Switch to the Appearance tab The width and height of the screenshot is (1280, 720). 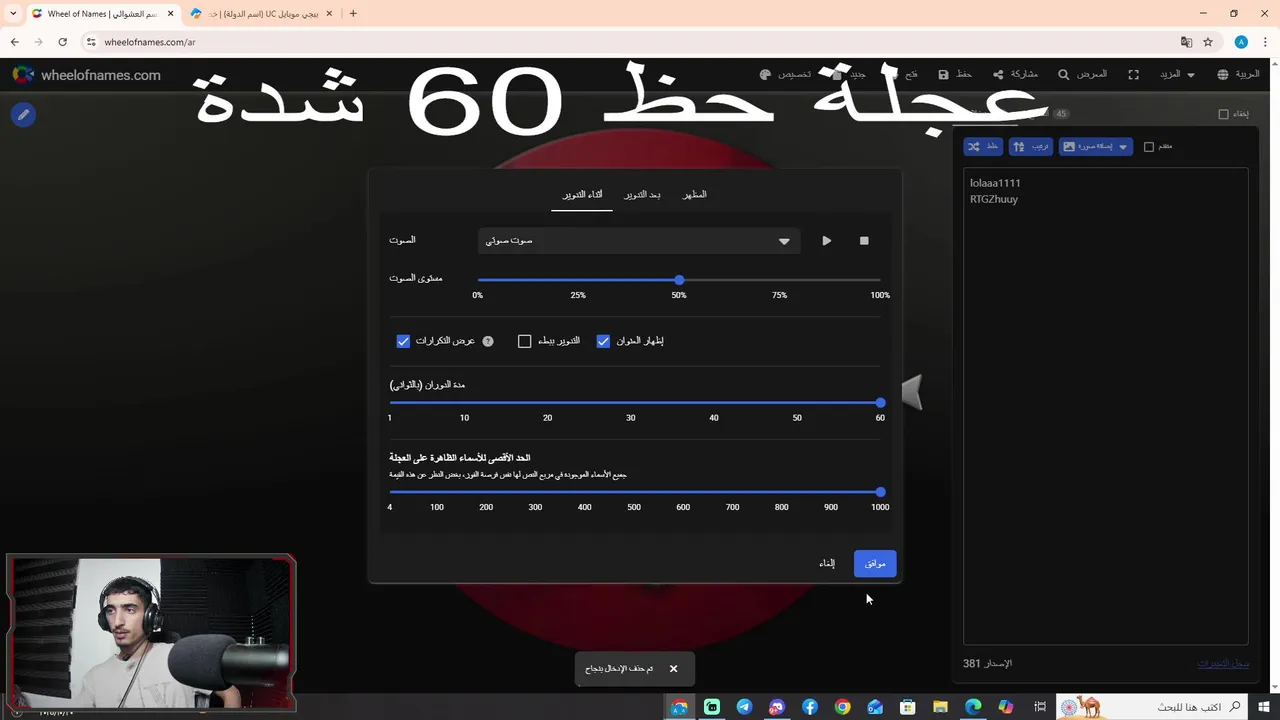[694, 195]
